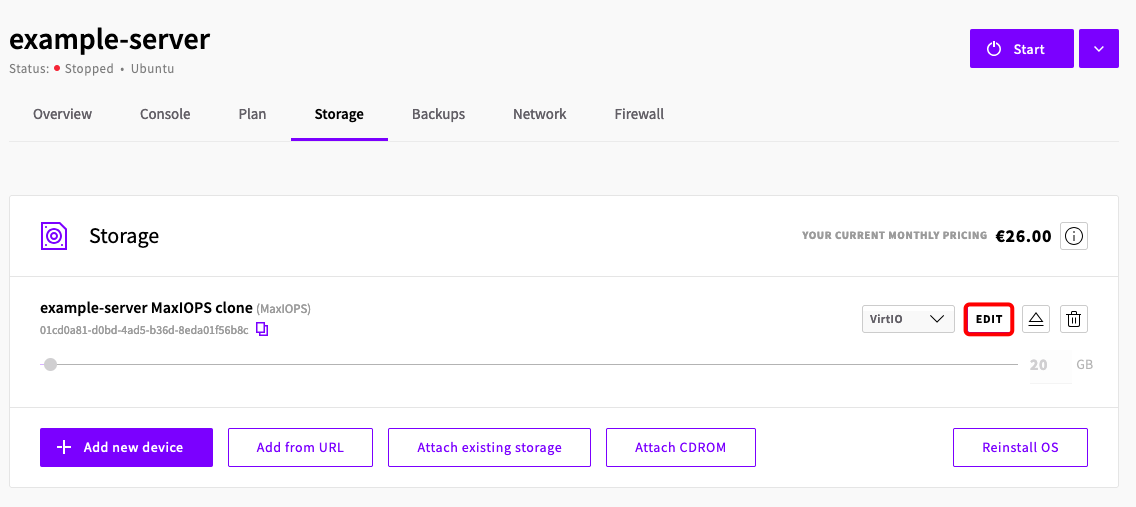Click the example-server MaxIOPS clone name
The image size is (1136, 507).
146,309
